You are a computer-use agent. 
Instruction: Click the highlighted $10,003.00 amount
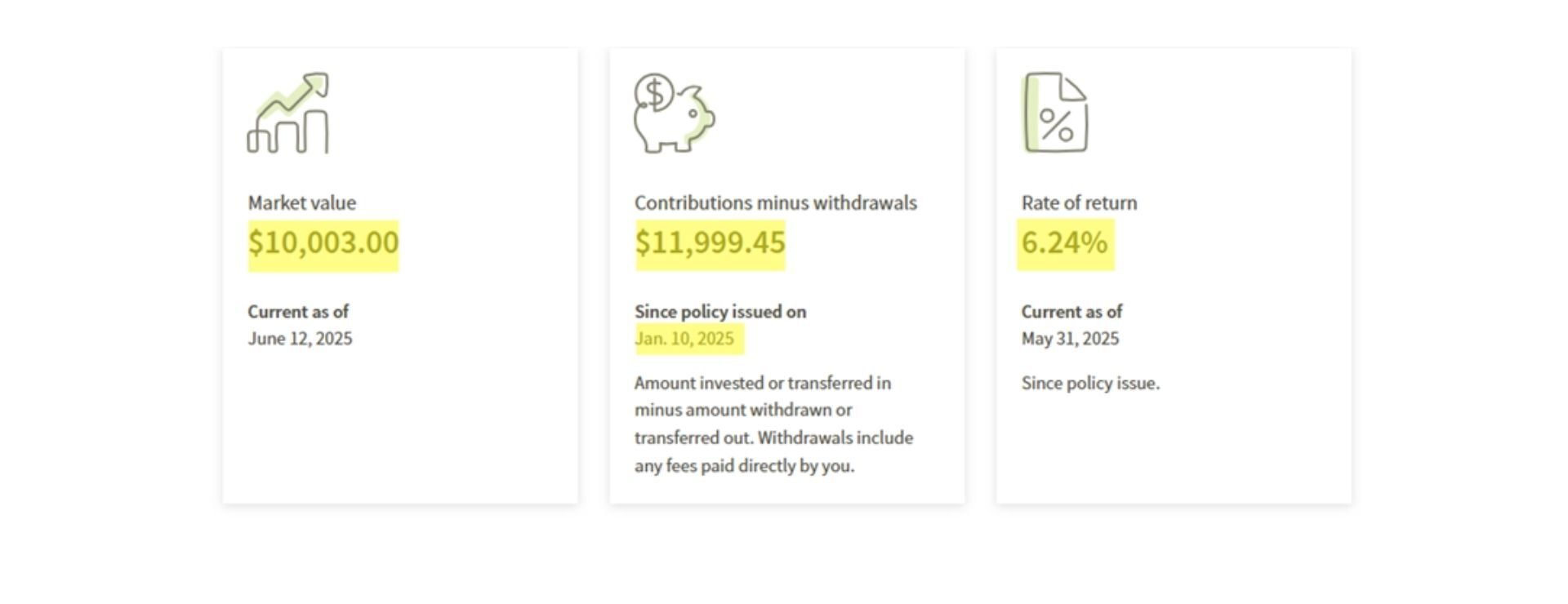pyautogui.click(x=323, y=242)
